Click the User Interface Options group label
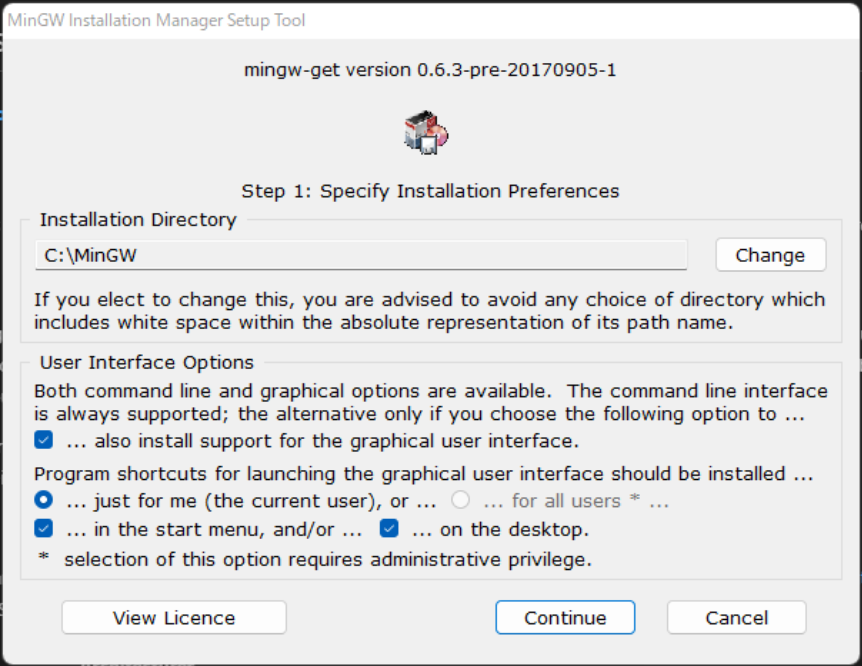The image size is (862, 666). point(147,362)
